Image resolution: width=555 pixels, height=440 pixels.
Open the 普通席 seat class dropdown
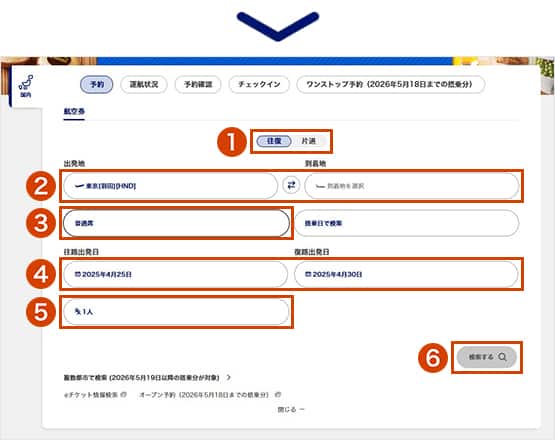pyautogui.click(x=176, y=223)
